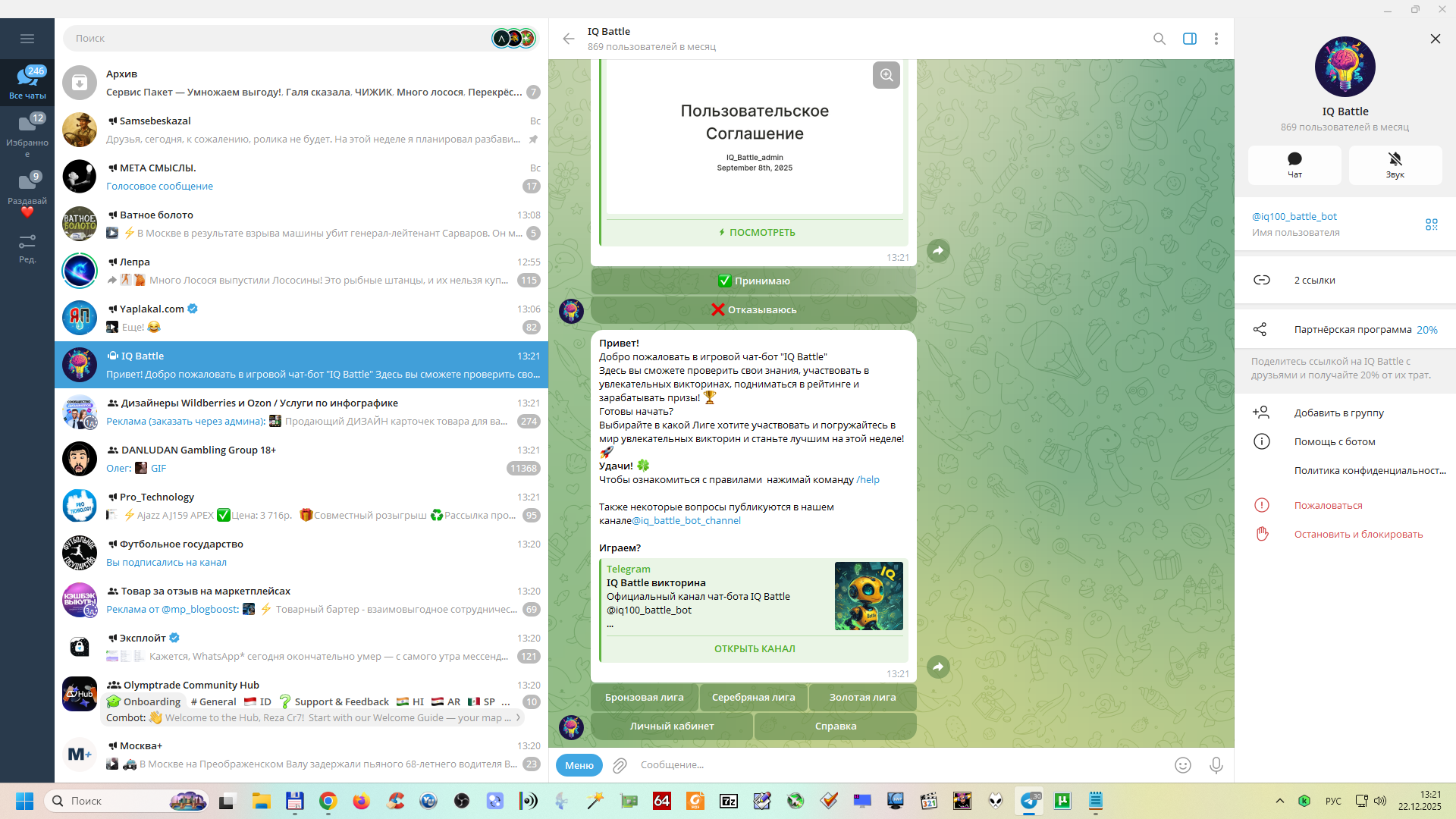The image size is (1456, 819).
Task: Toggle the right sidebar panel icon
Action: point(1189,39)
